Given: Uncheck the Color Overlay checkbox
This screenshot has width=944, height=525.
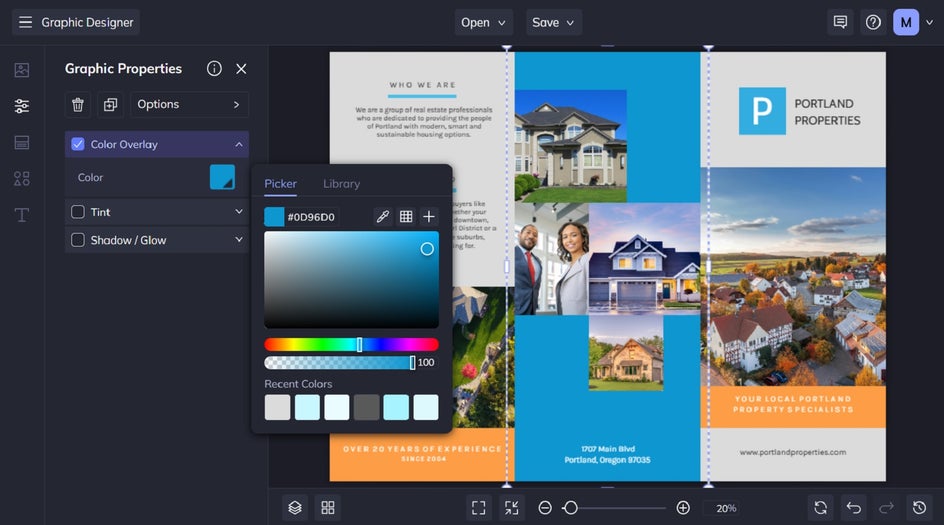Looking at the screenshot, I should point(78,144).
